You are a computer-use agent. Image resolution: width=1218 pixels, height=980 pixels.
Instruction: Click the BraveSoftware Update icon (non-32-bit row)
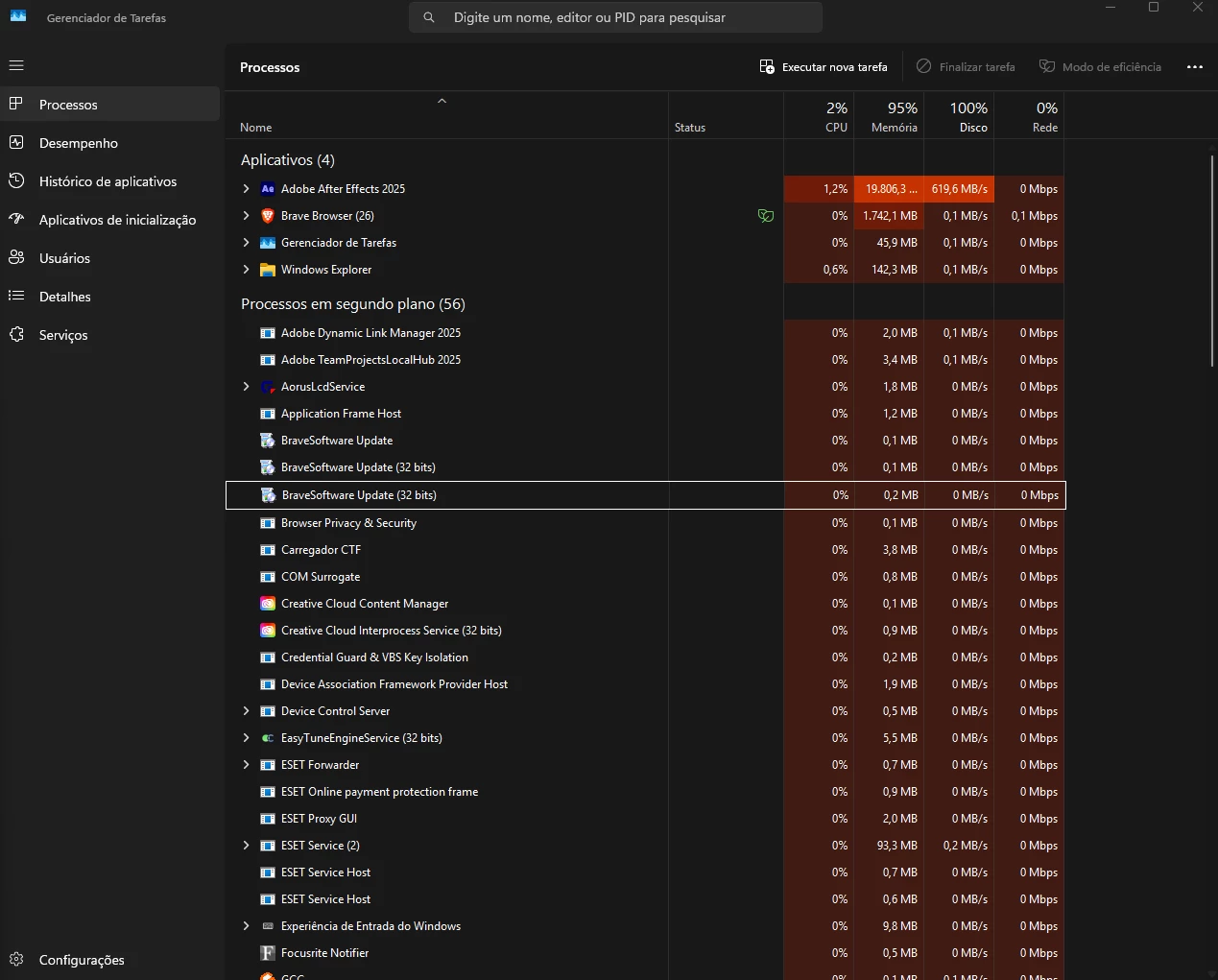point(268,441)
